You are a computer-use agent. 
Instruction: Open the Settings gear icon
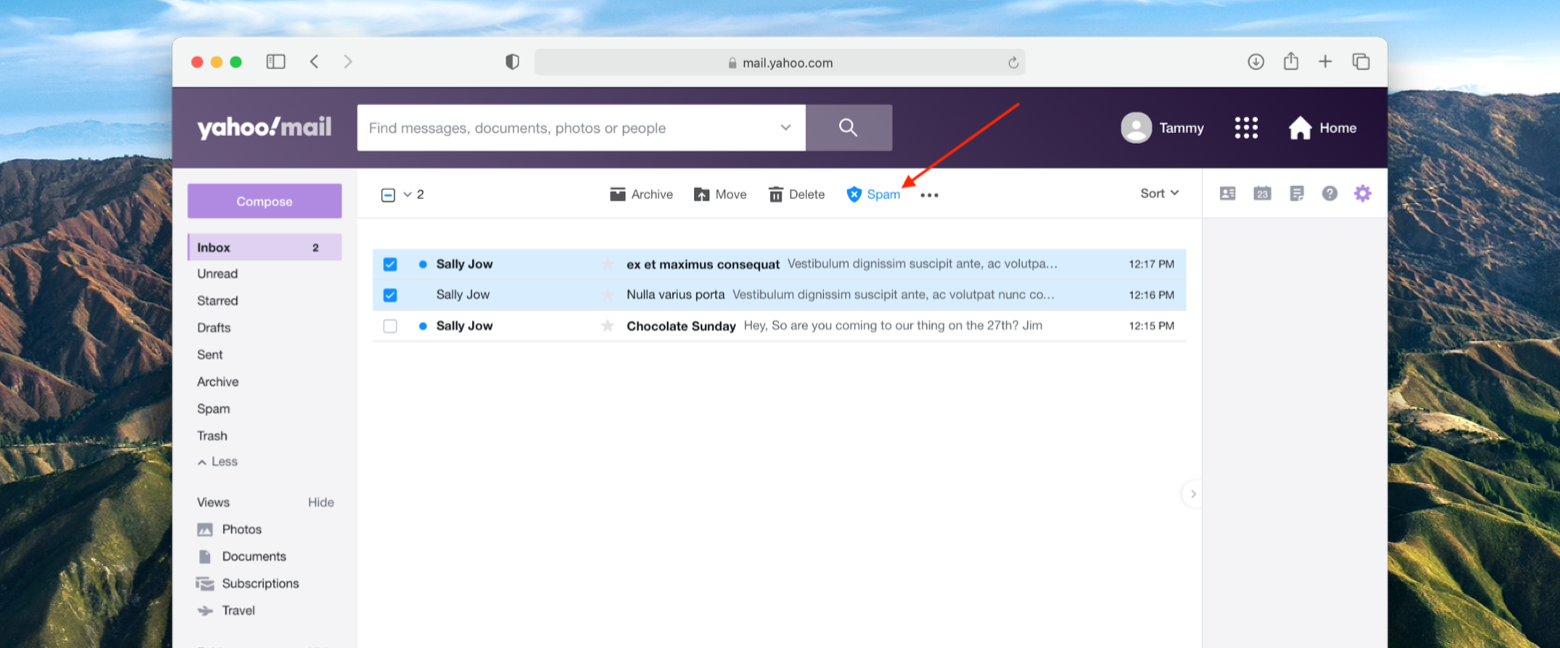1362,194
